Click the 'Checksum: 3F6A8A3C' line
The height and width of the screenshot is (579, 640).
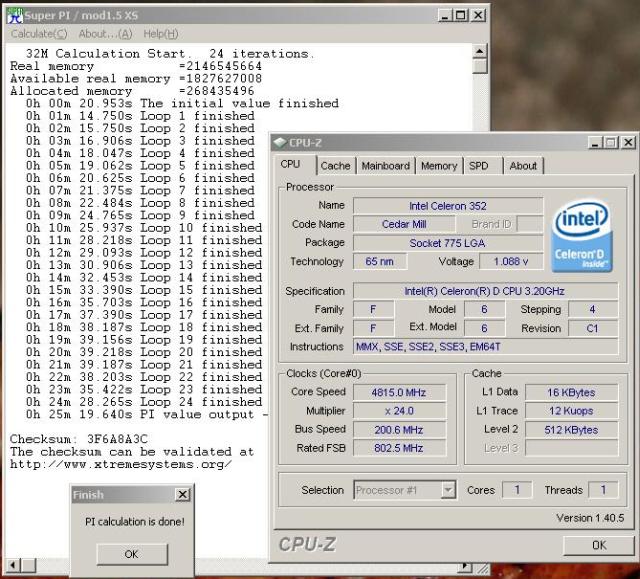[79, 439]
